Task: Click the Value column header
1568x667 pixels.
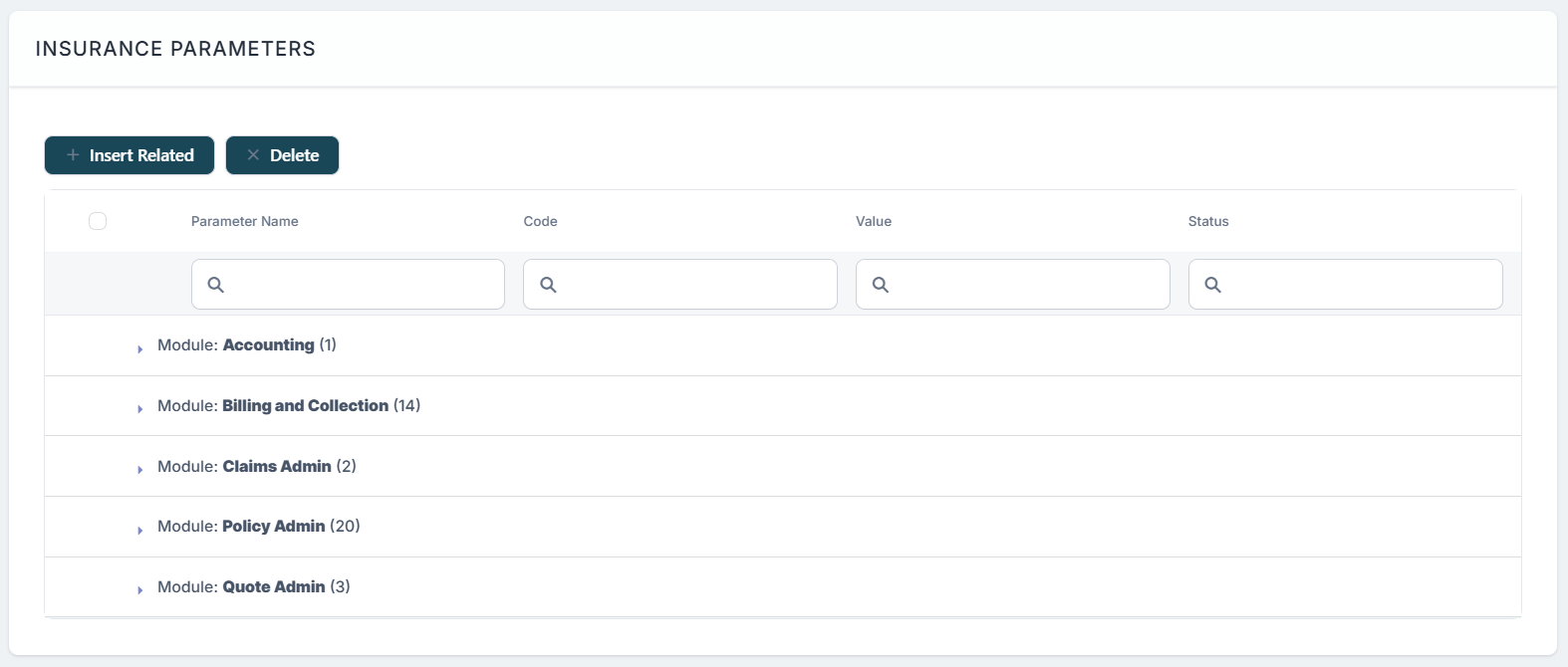Action: (x=874, y=221)
